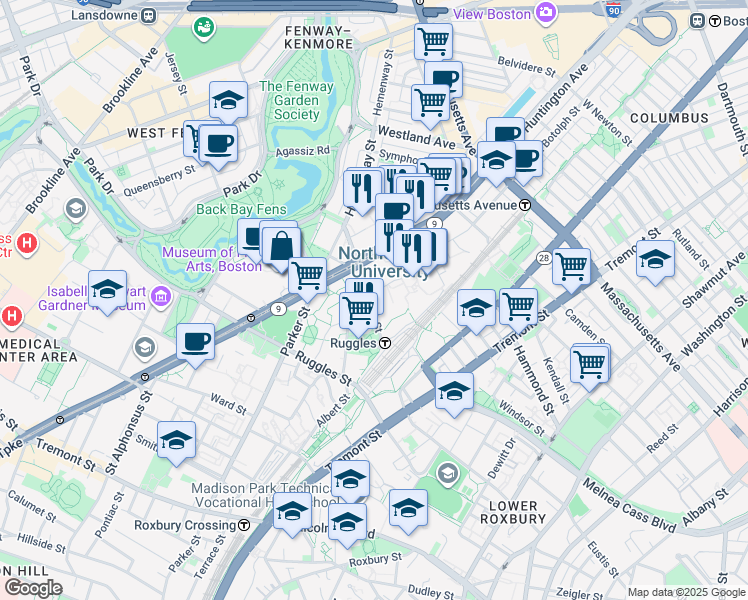Click the FENWAY–KENMORE neighborhood label

tap(319, 38)
